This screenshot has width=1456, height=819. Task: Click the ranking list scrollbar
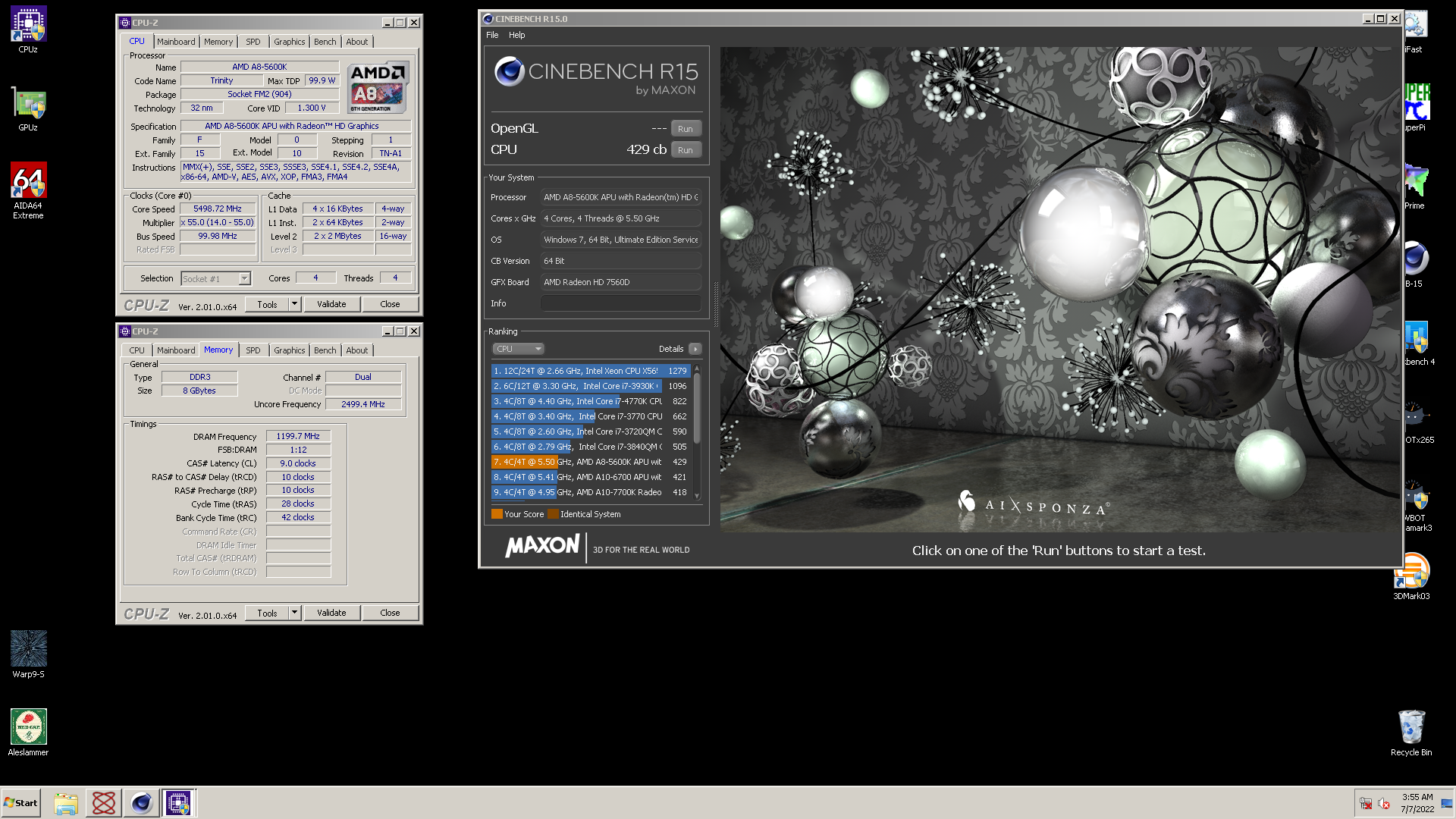coord(697,409)
